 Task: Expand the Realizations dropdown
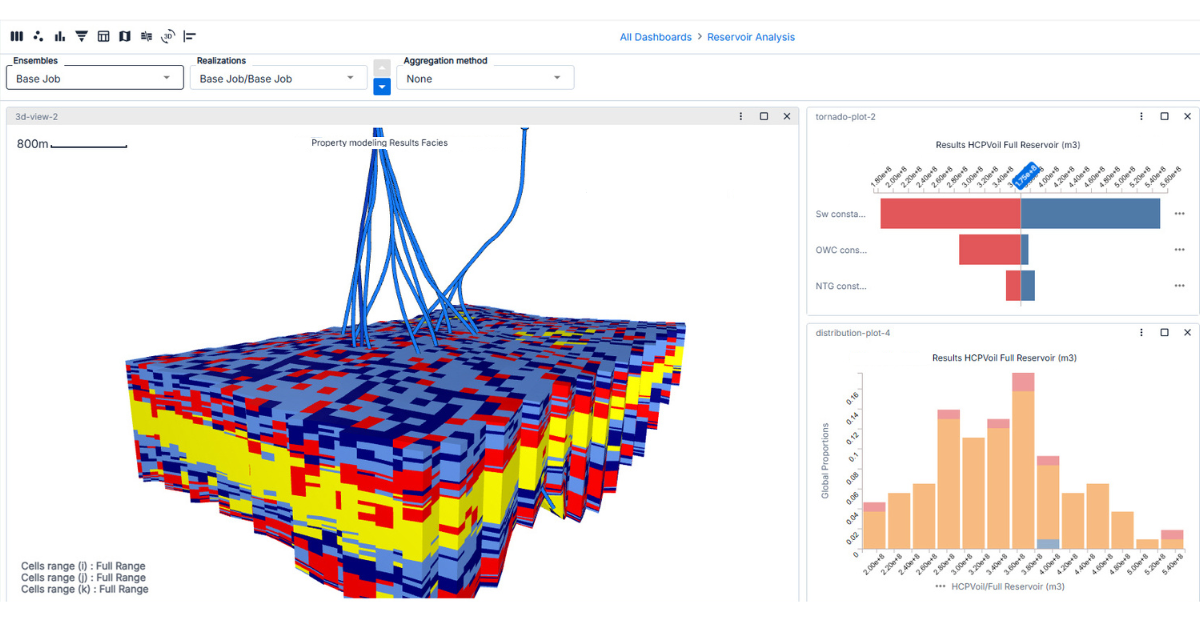pyautogui.click(x=277, y=78)
